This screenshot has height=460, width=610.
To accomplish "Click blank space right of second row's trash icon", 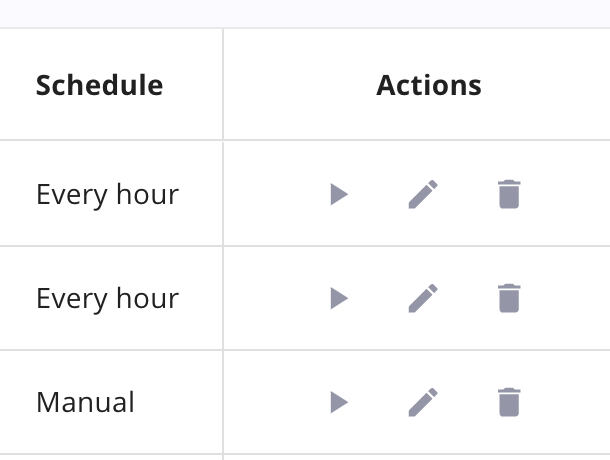I will (570, 298).
